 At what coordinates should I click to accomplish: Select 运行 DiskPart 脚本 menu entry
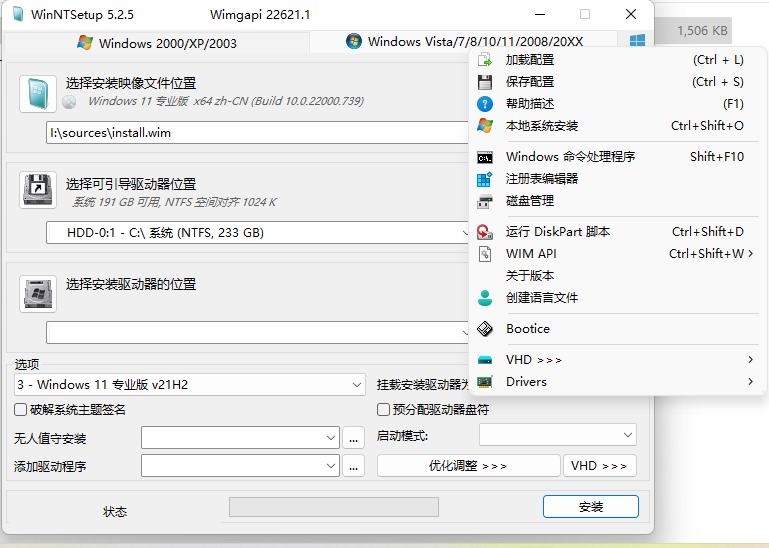point(558,232)
